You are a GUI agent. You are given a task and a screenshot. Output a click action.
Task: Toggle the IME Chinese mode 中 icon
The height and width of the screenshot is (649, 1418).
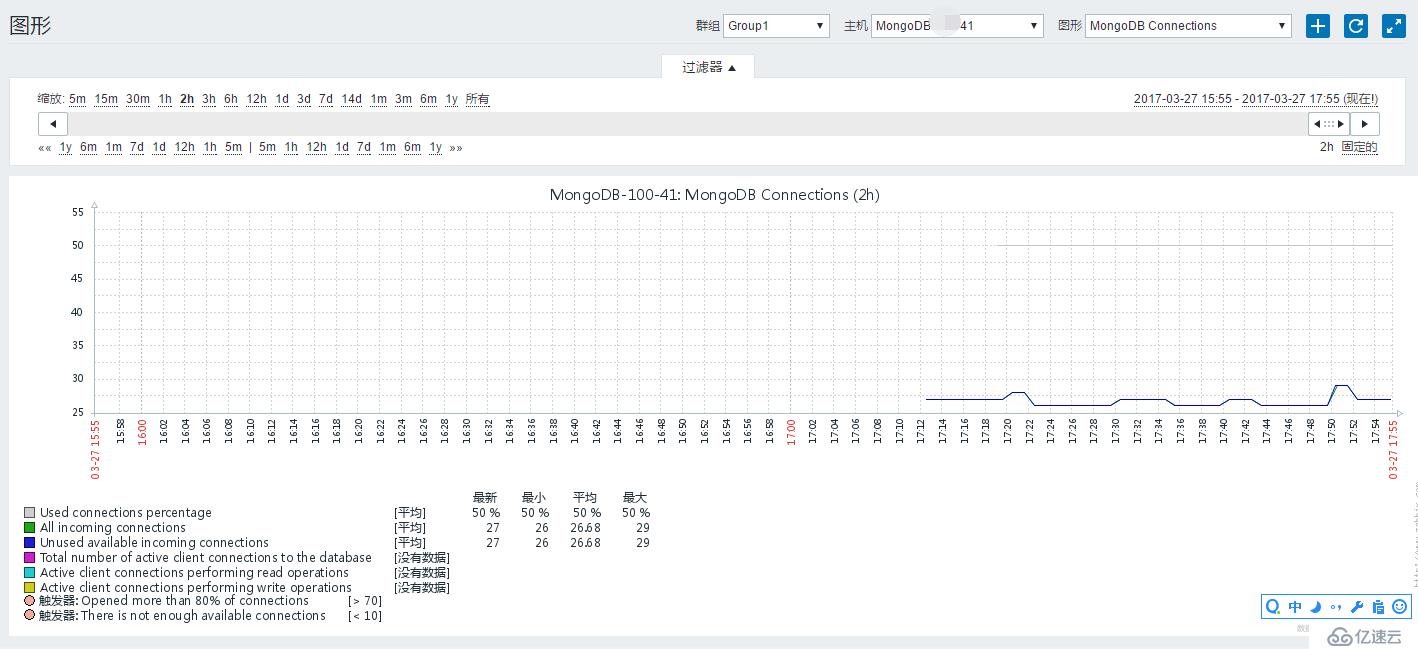[1295, 606]
